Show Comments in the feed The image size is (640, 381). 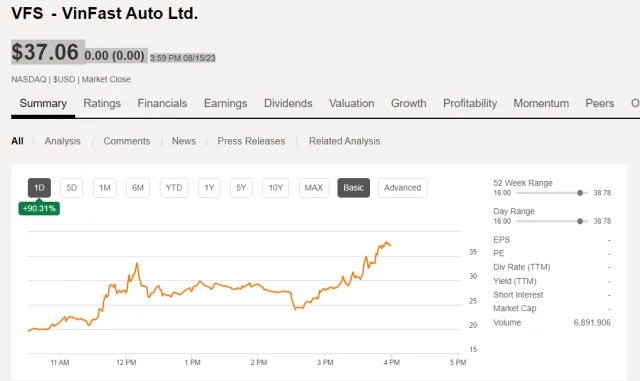click(127, 141)
